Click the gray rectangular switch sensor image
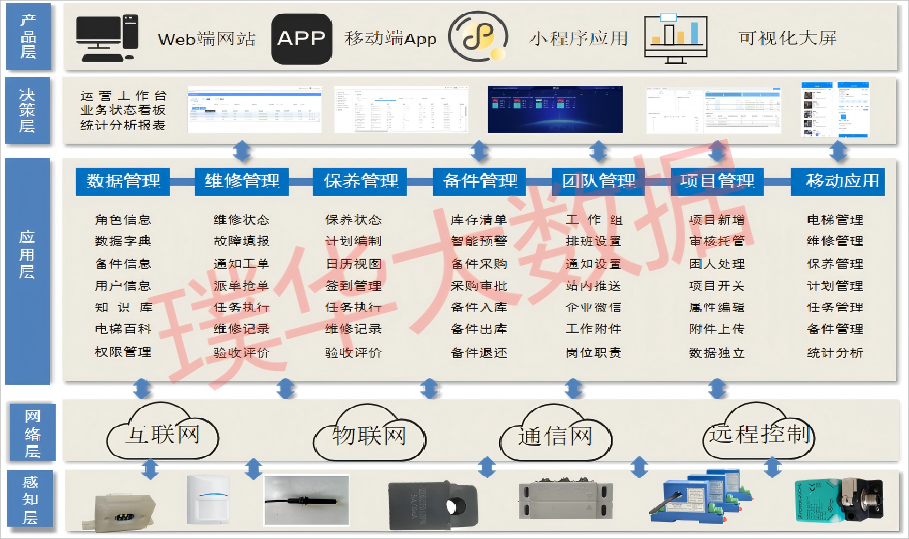This screenshot has width=909, height=539. [565, 500]
